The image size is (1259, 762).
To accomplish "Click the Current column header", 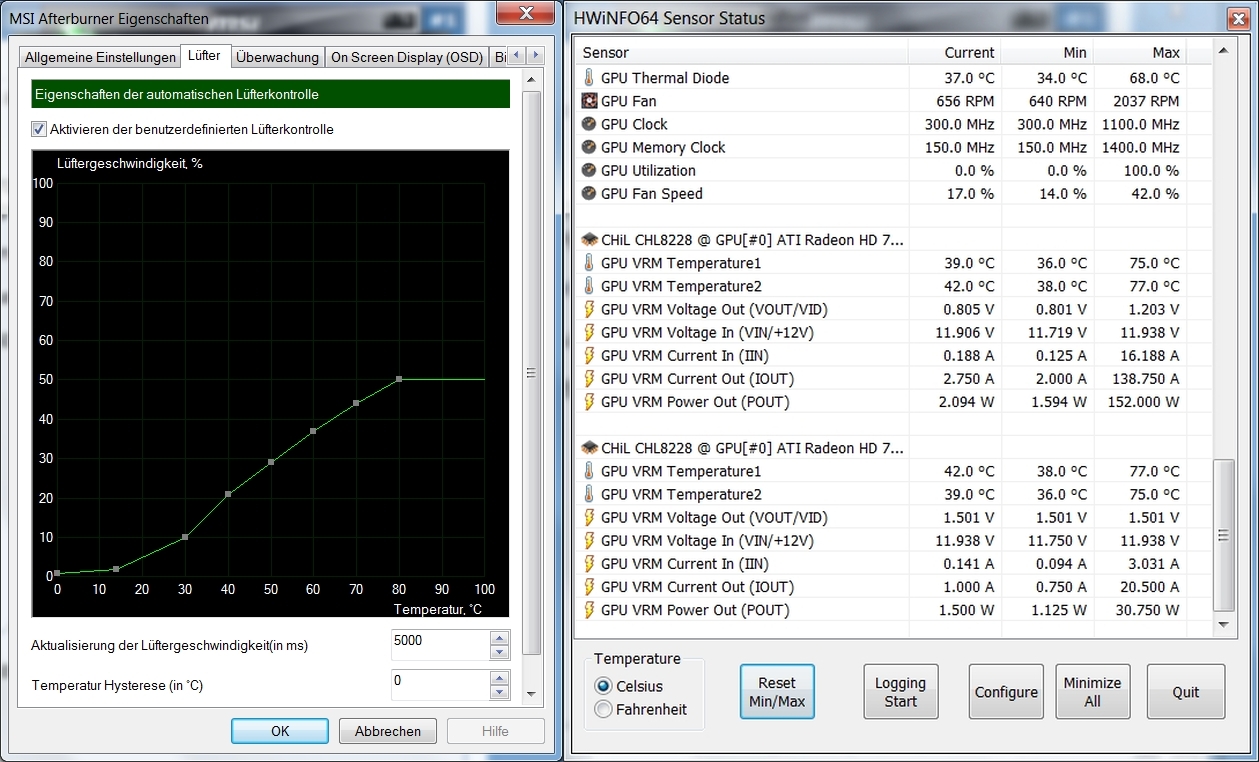I will click(x=955, y=52).
